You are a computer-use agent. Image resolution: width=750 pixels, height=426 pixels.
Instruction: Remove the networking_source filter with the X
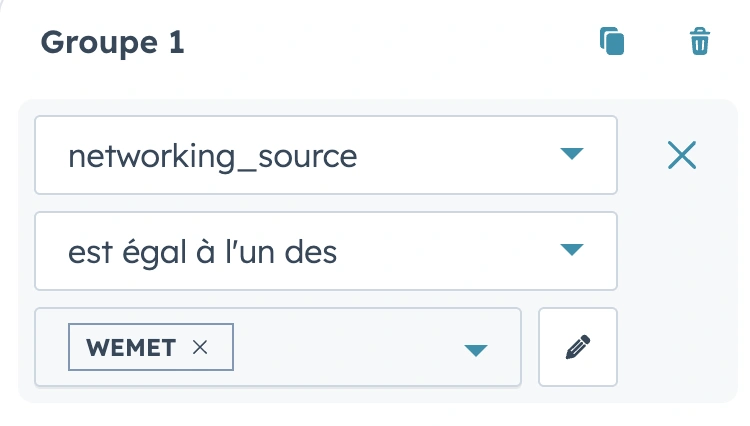click(x=681, y=155)
